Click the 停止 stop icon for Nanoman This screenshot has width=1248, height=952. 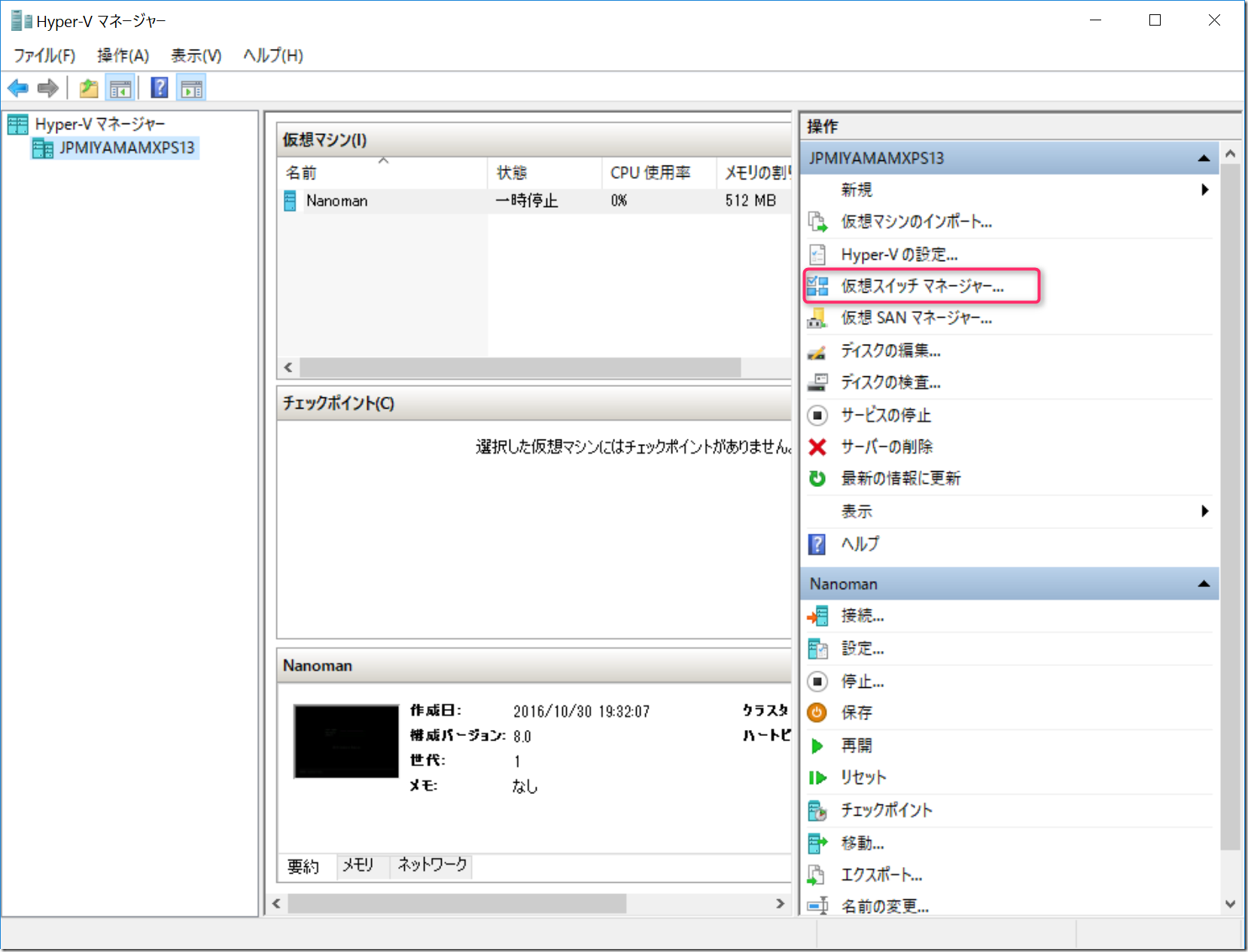pyautogui.click(x=817, y=682)
